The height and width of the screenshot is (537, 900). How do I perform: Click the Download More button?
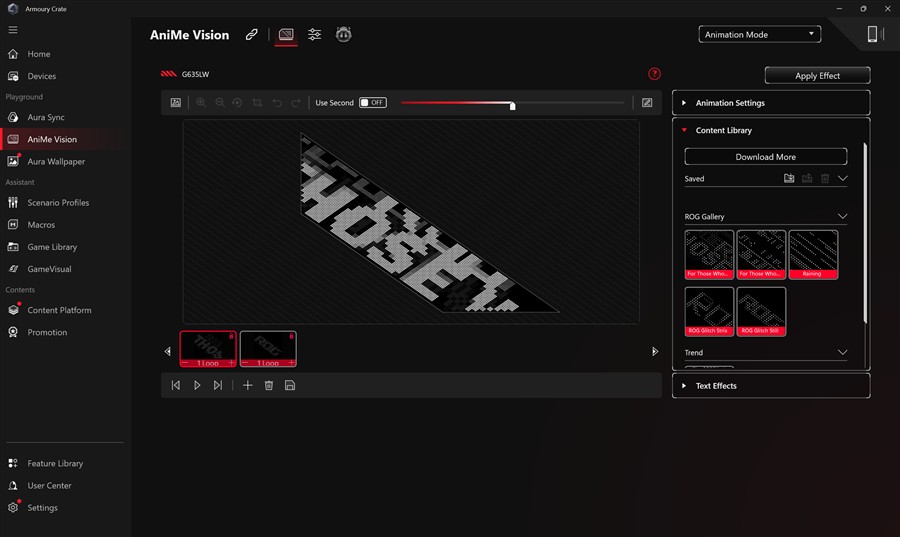[765, 157]
